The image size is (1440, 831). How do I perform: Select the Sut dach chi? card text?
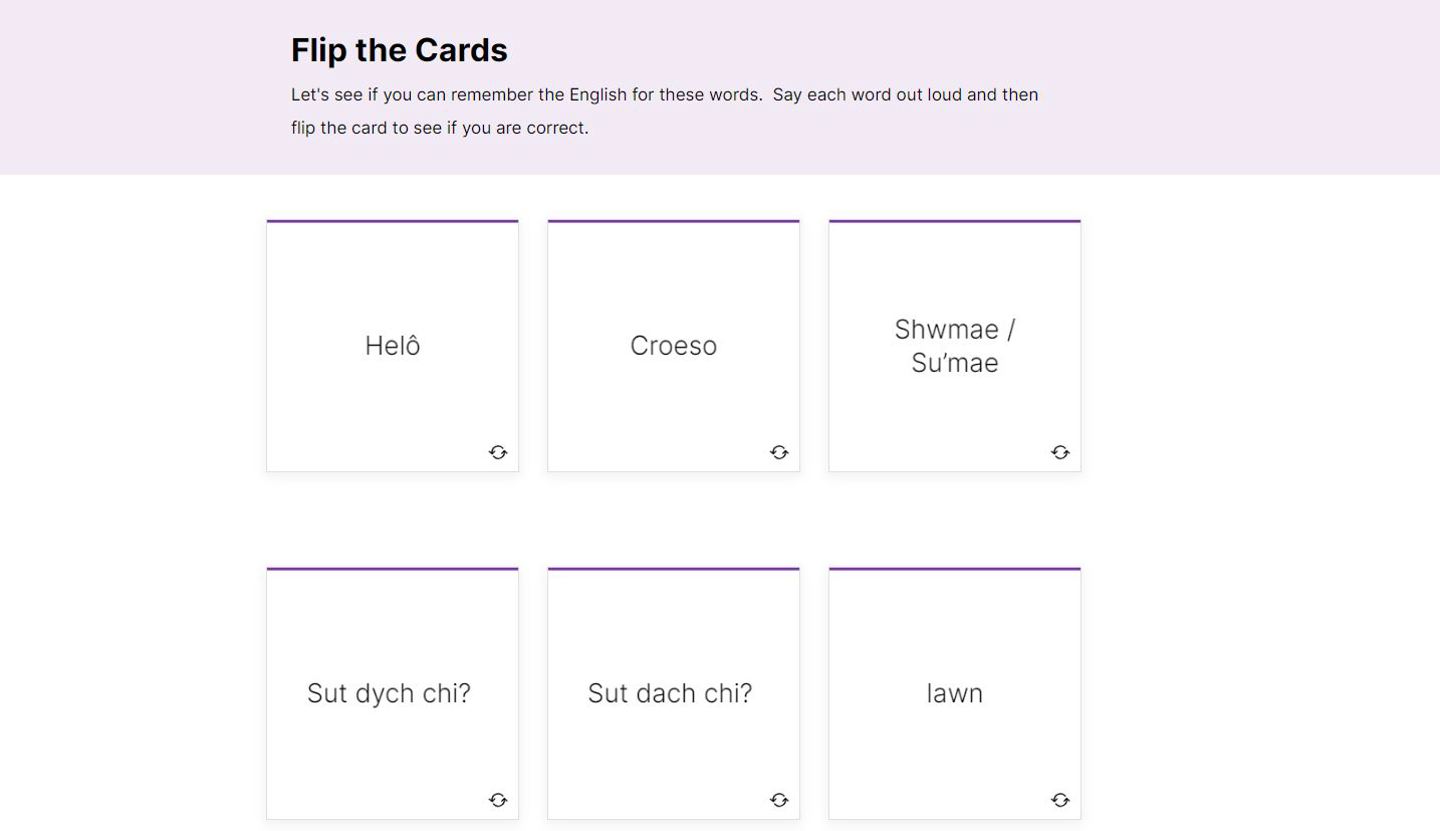[669, 693]
